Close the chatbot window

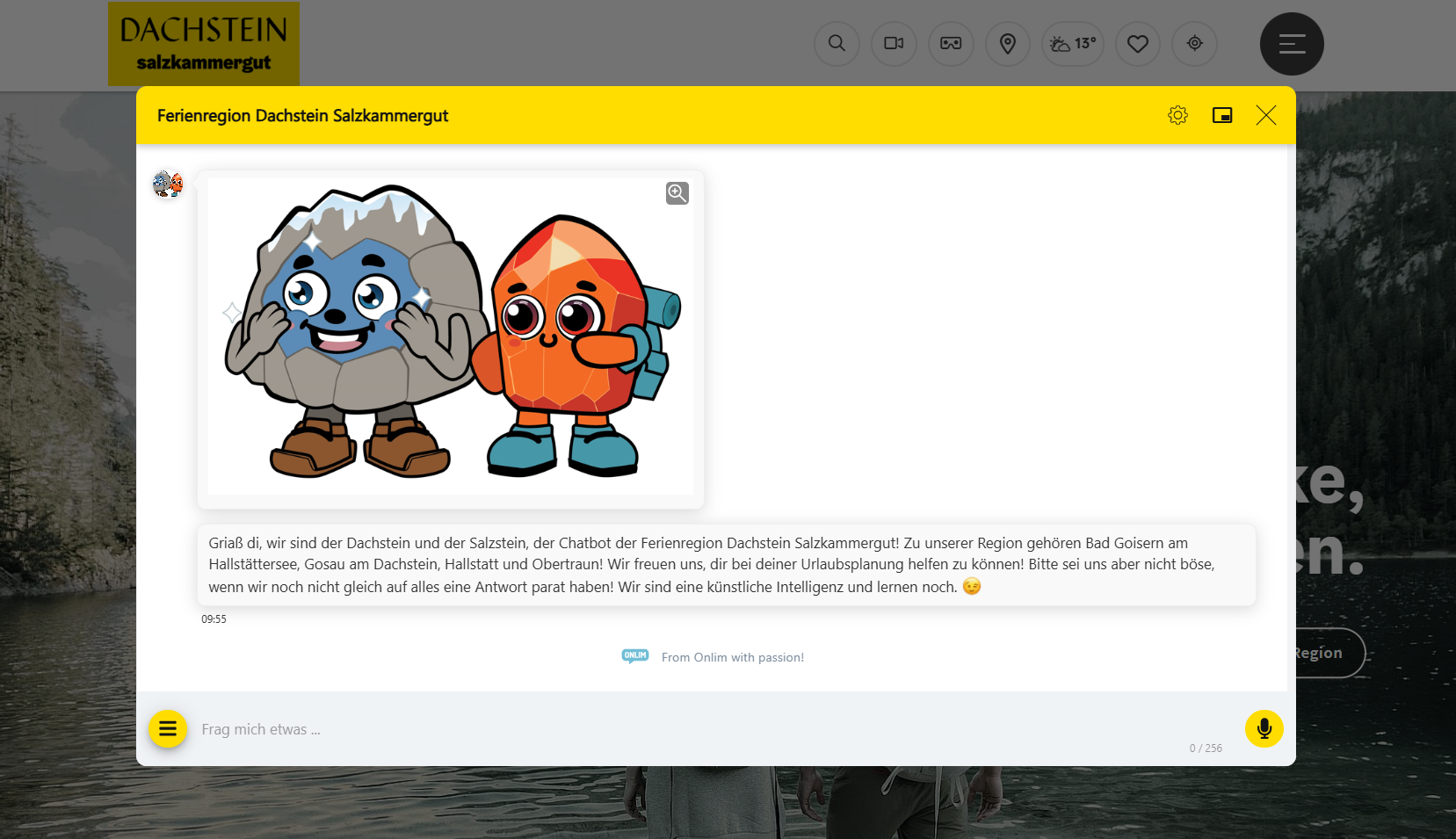1266,115
